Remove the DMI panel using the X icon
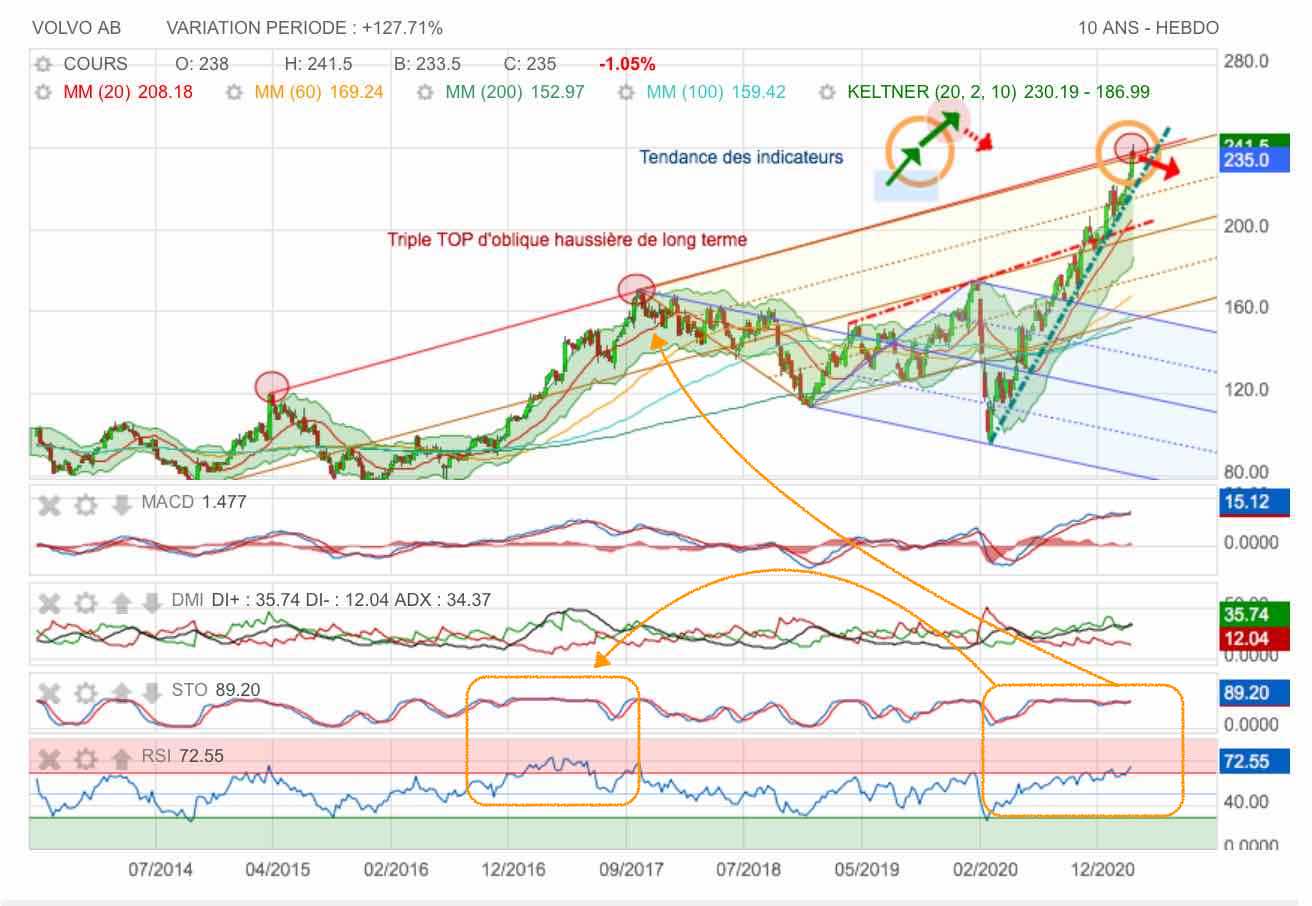The image size is (1312, 906). (x=50, y=602)
